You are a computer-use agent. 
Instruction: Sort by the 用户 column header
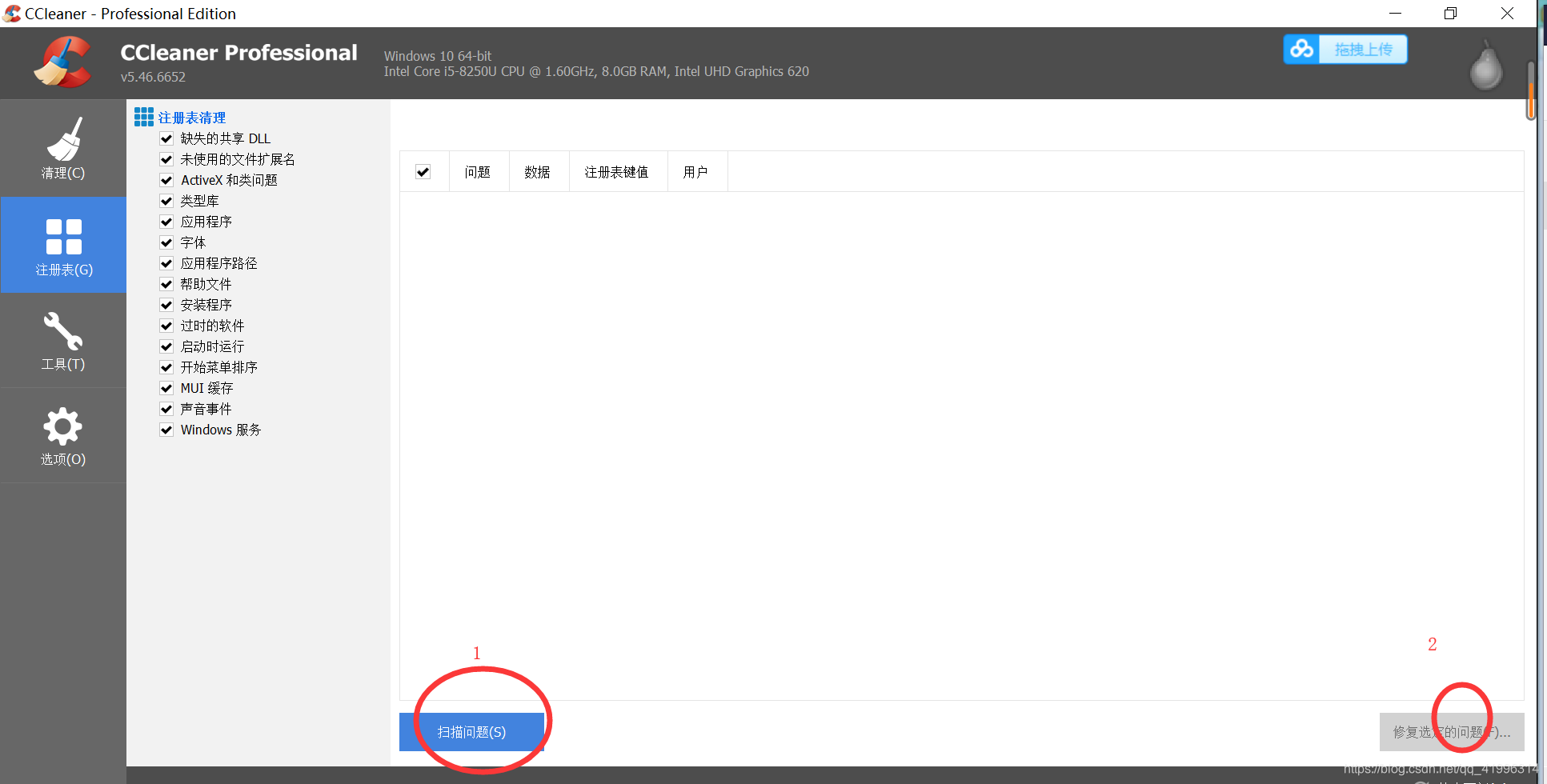tap(697, 171)
